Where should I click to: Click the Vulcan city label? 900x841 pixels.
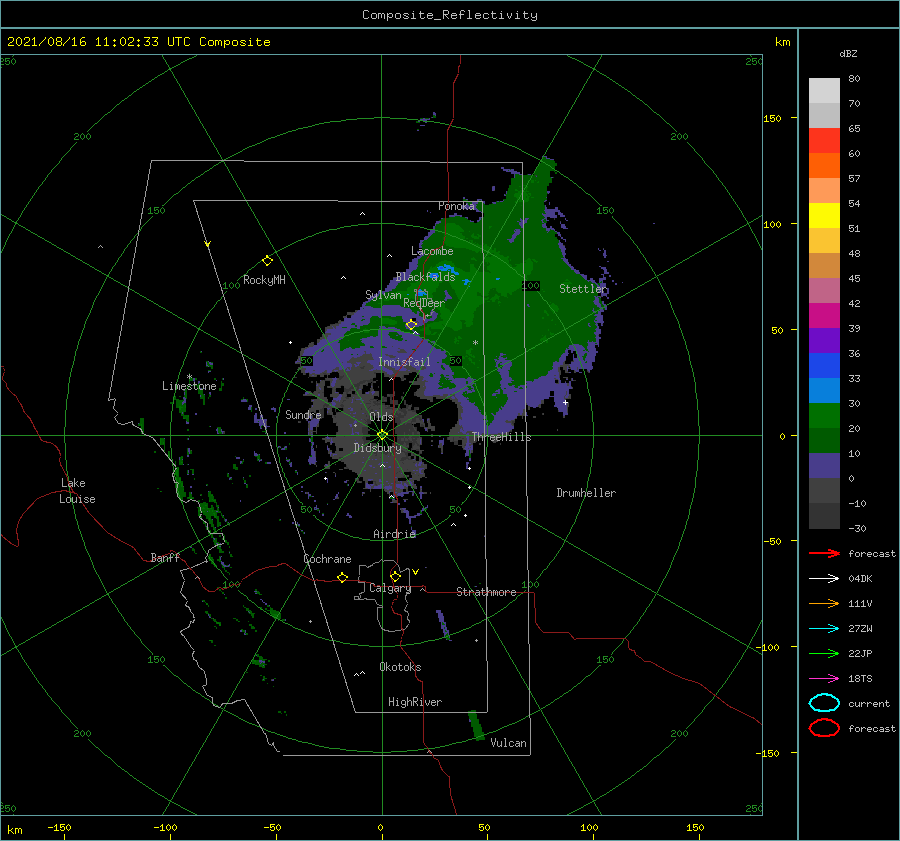pos(508,743)
